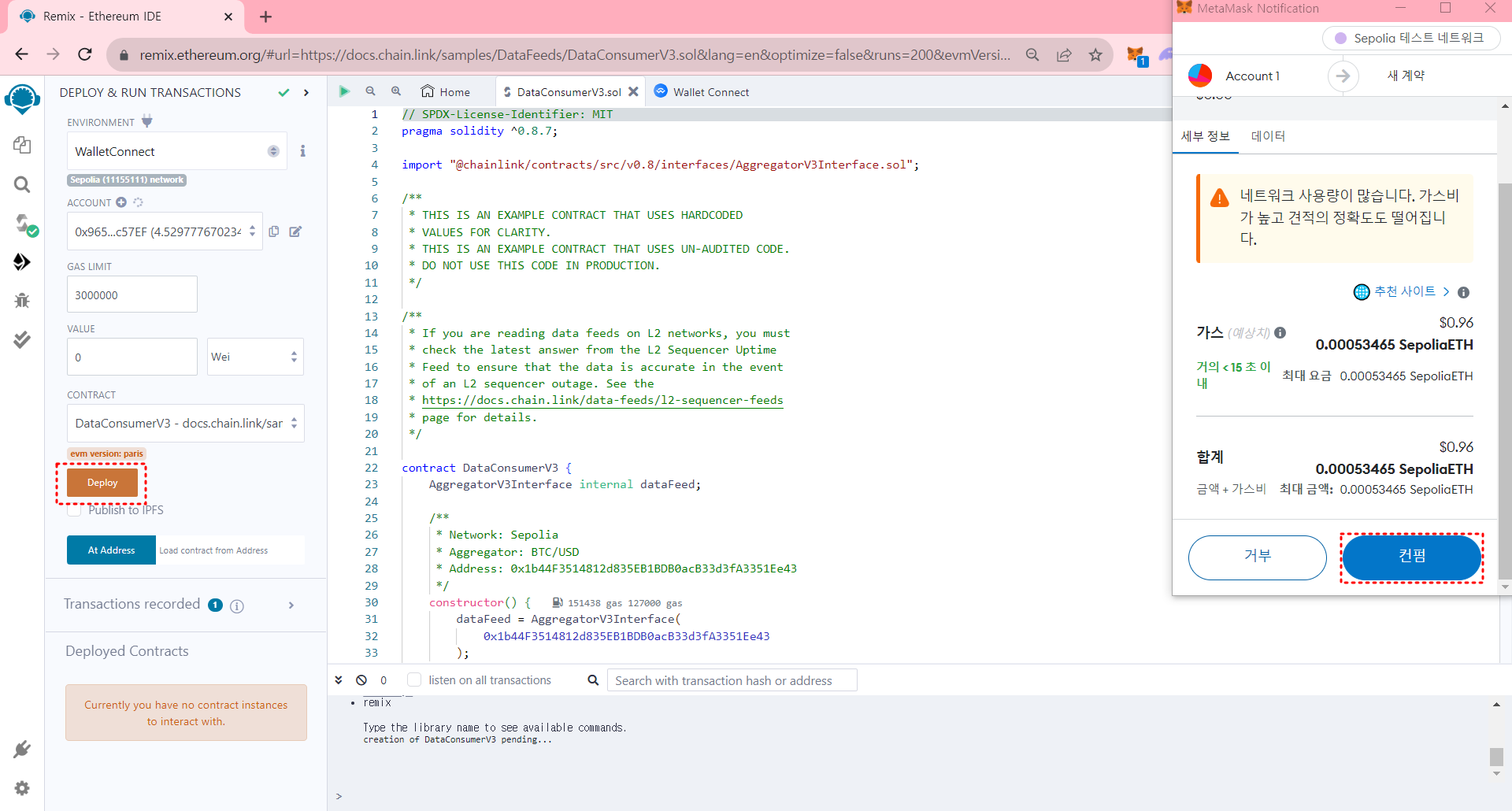Switch to the Home tab

click(x=446, y=92)
